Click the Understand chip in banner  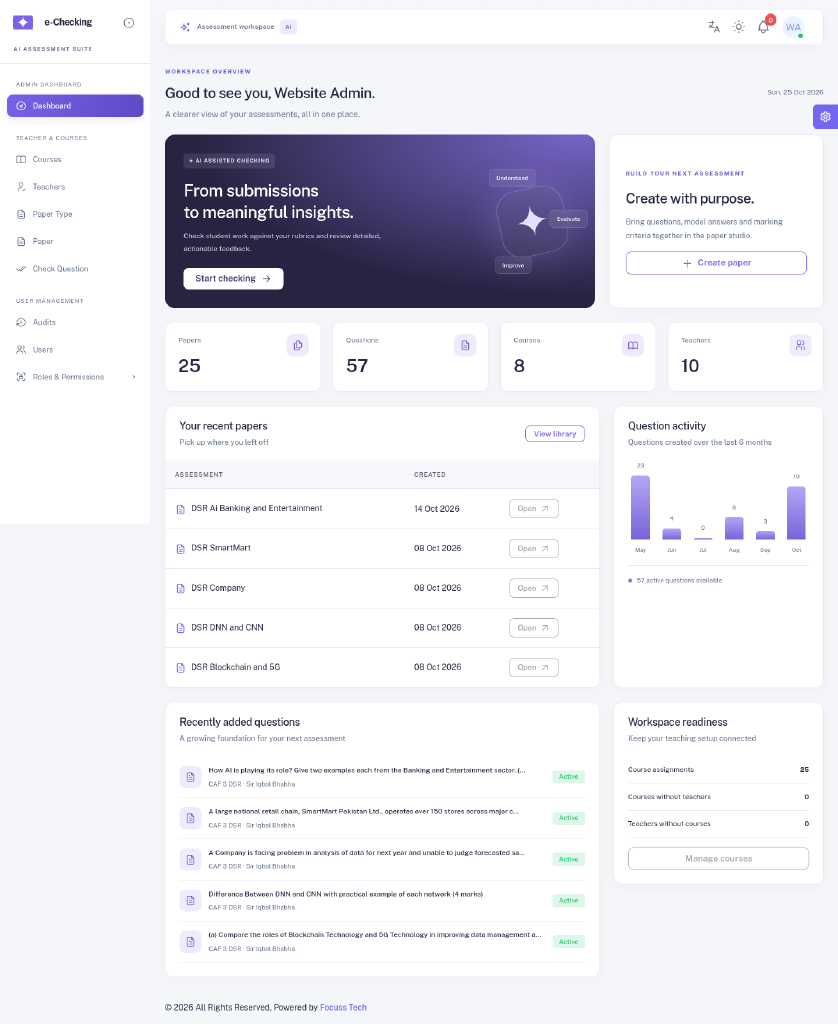pos(512,178)
